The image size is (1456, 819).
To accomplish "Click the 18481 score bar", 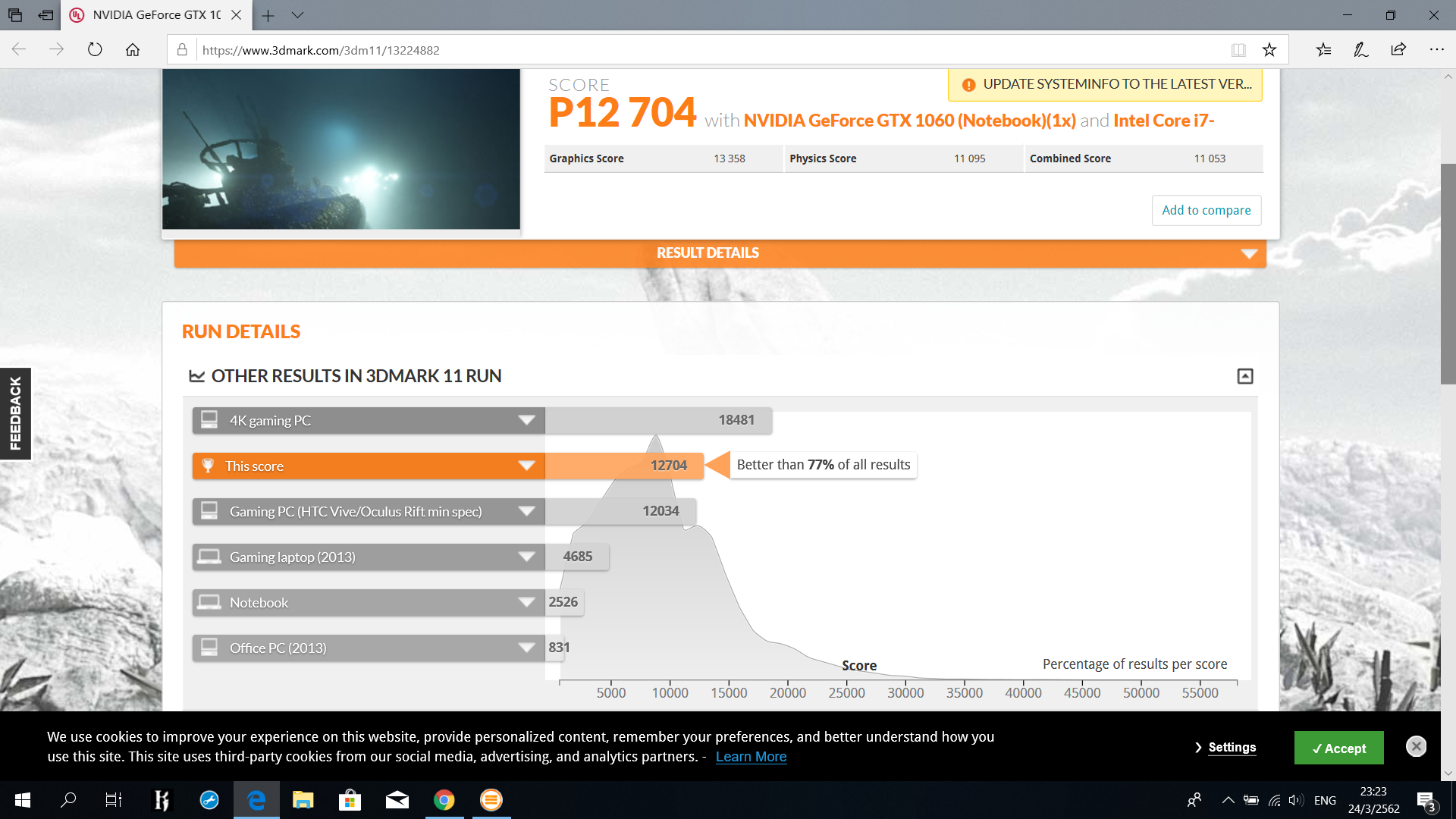I will click(658, 421).
